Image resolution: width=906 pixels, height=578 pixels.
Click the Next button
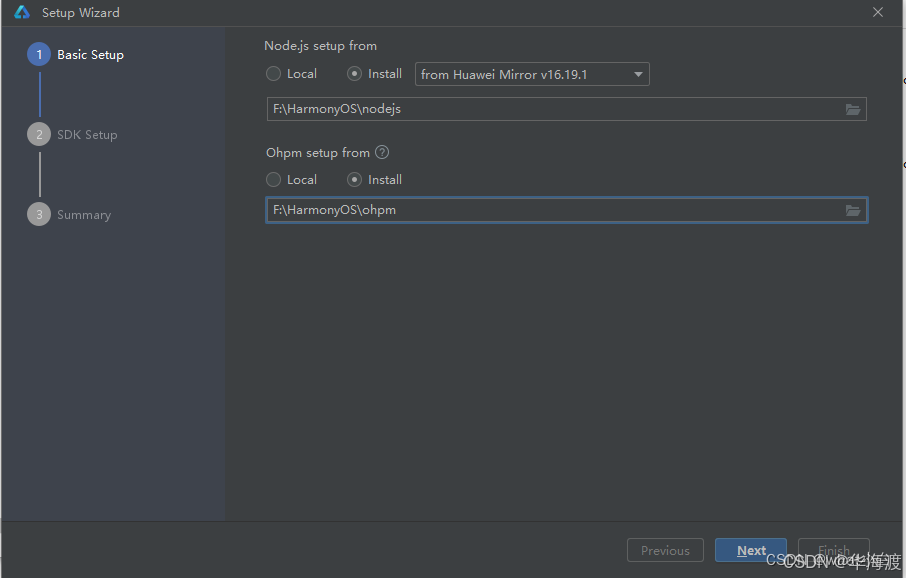751,550
